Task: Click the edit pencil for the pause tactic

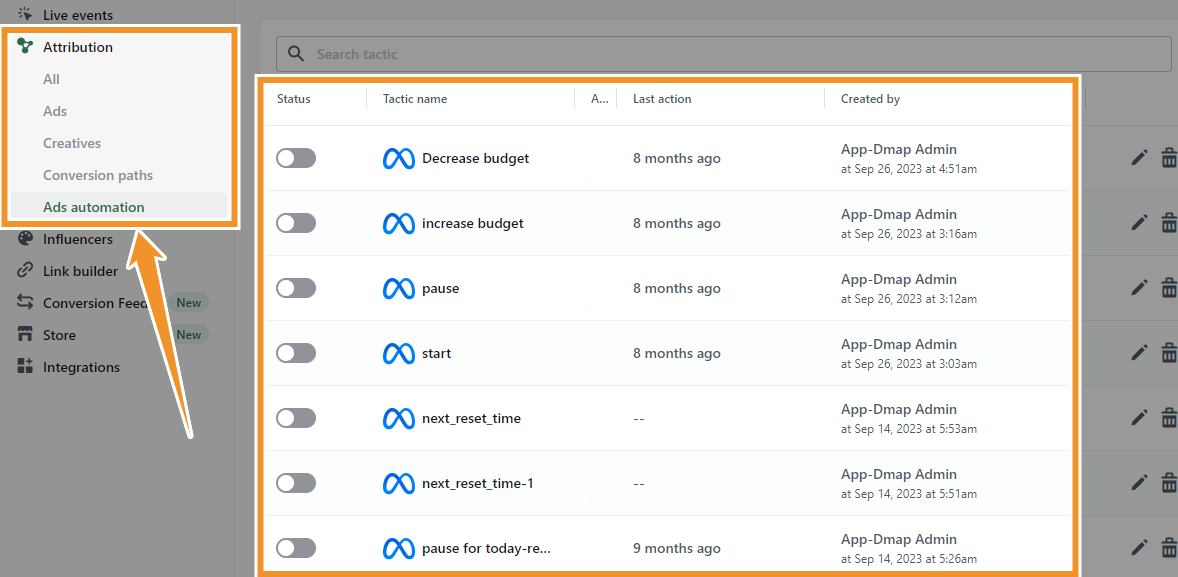Action: coord(1139,288)
